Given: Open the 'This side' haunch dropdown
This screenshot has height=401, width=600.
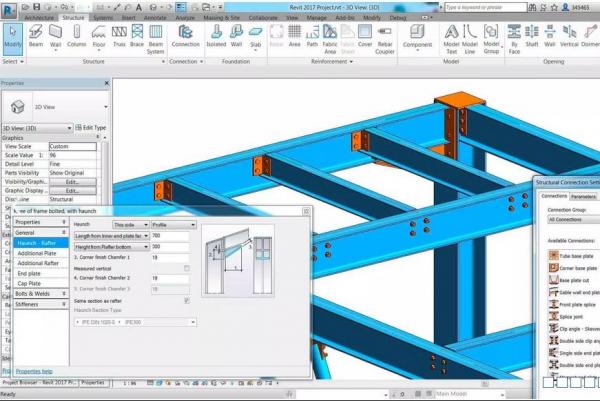Looking at the screenshot, I should [130, 225].
